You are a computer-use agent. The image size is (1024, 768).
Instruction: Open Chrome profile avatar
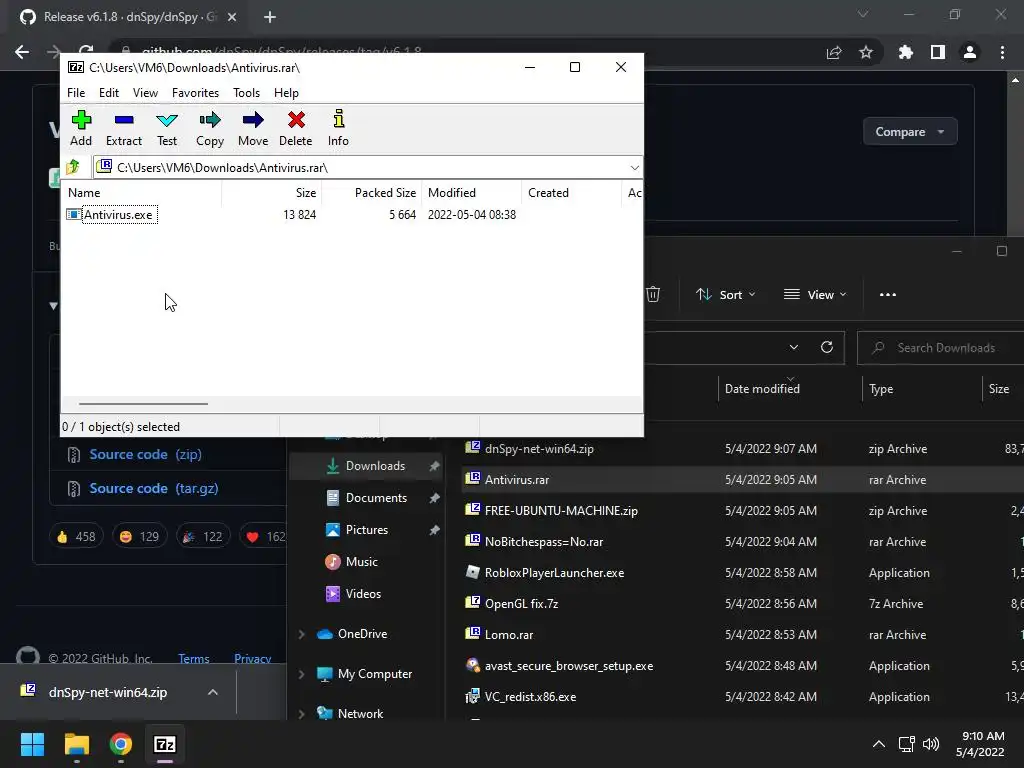pos(970,52)
